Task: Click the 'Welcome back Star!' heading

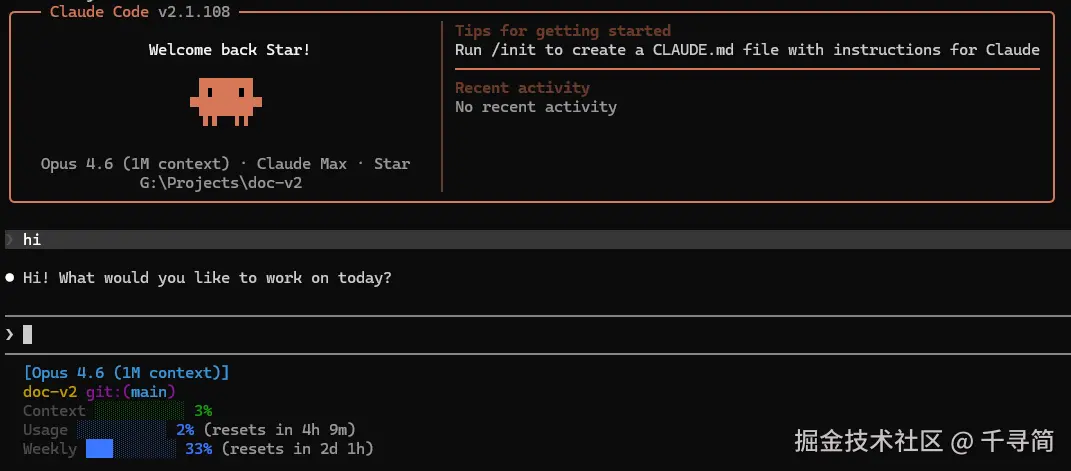Action: [229, 50]
